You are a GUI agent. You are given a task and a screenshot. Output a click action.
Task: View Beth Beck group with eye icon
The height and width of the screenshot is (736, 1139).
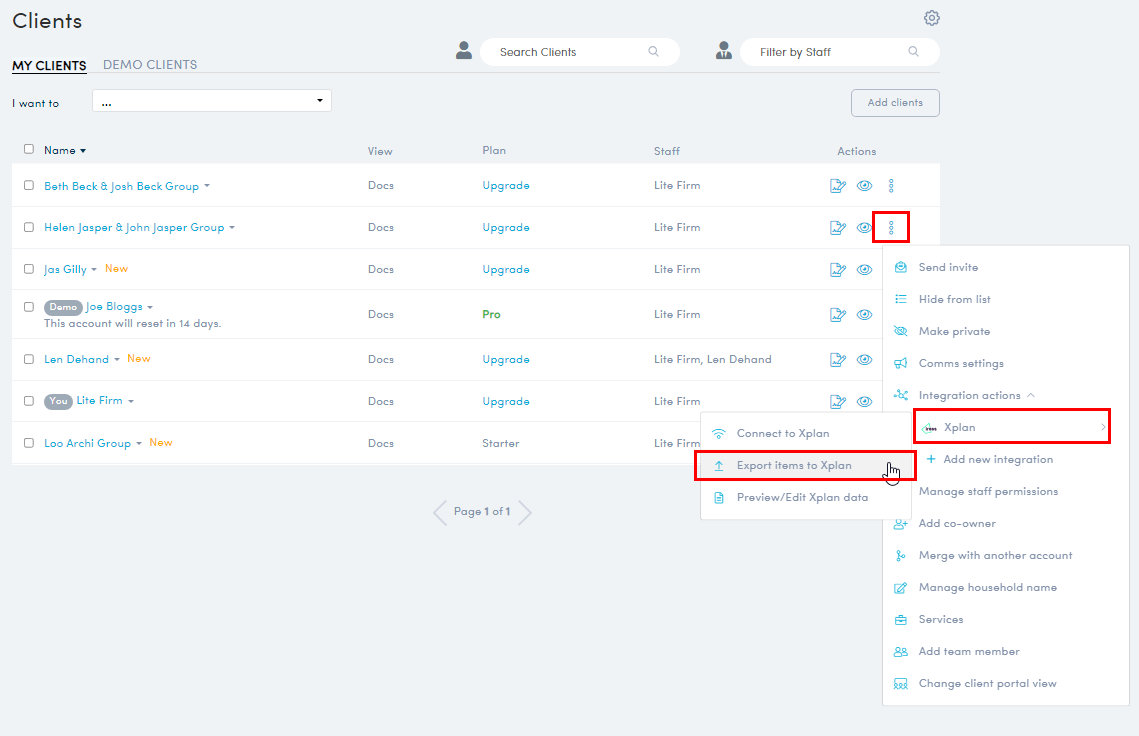(864, 186)
